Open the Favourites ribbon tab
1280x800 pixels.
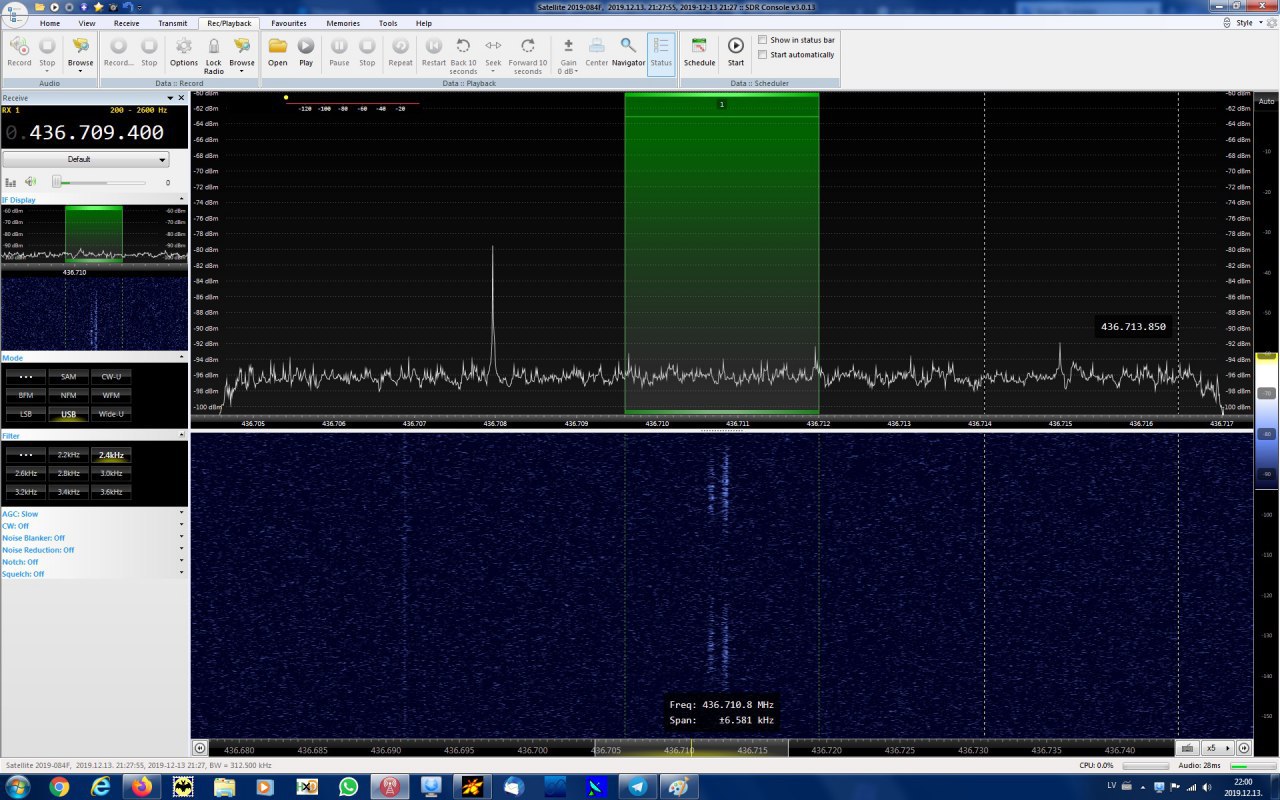[289, 23]
